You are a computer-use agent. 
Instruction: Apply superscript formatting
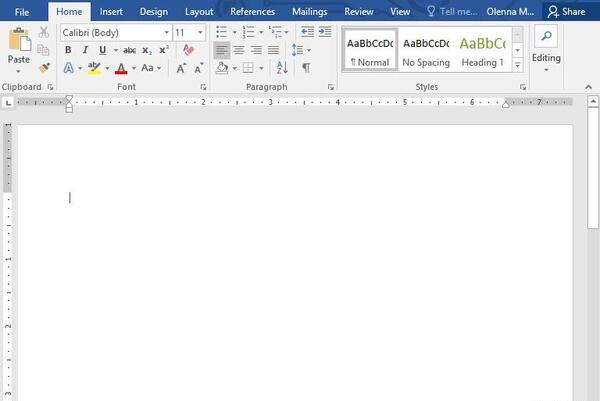[164, 50]
